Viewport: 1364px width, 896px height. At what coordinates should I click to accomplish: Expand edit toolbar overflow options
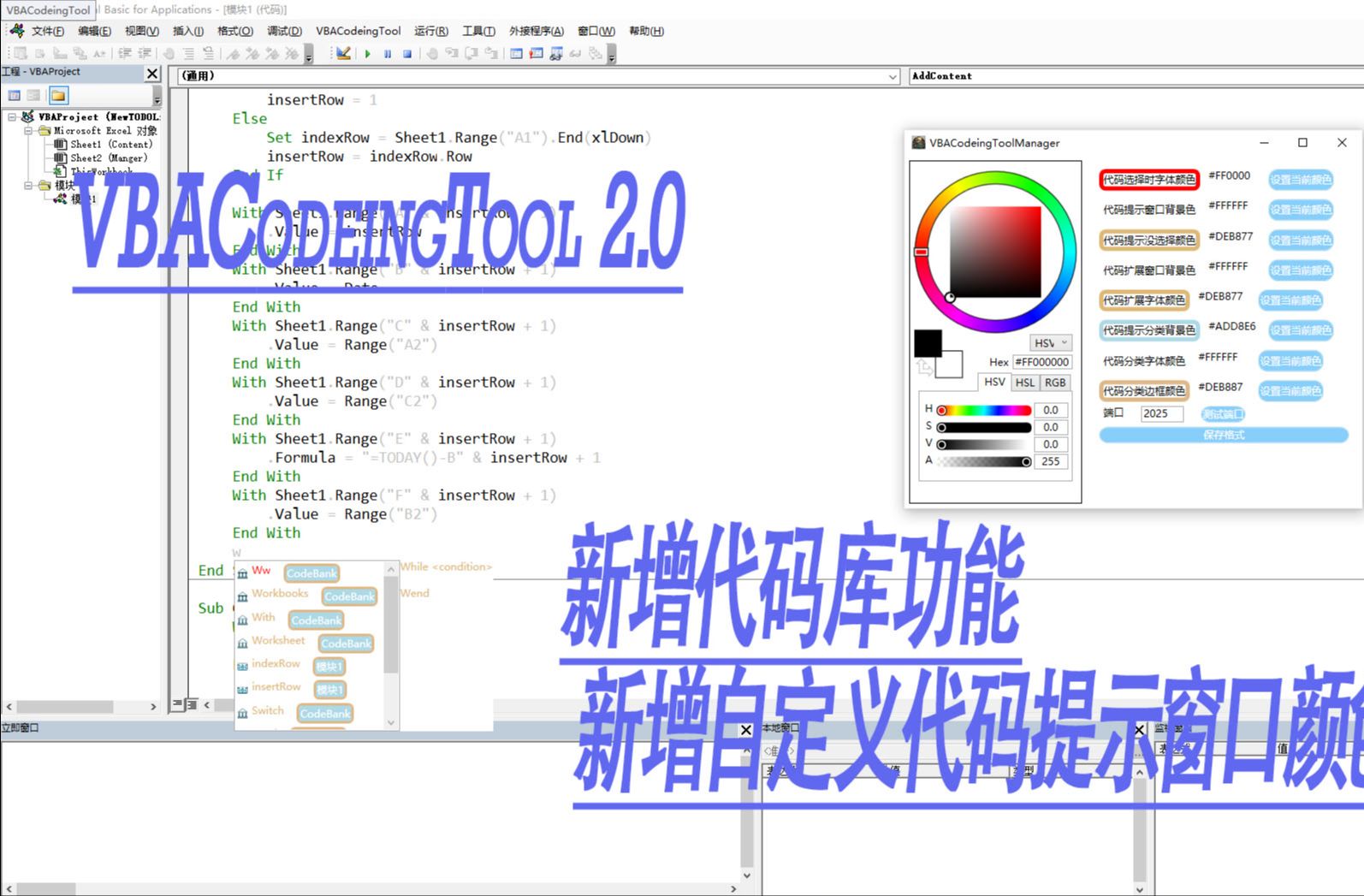tap(309, 55)
